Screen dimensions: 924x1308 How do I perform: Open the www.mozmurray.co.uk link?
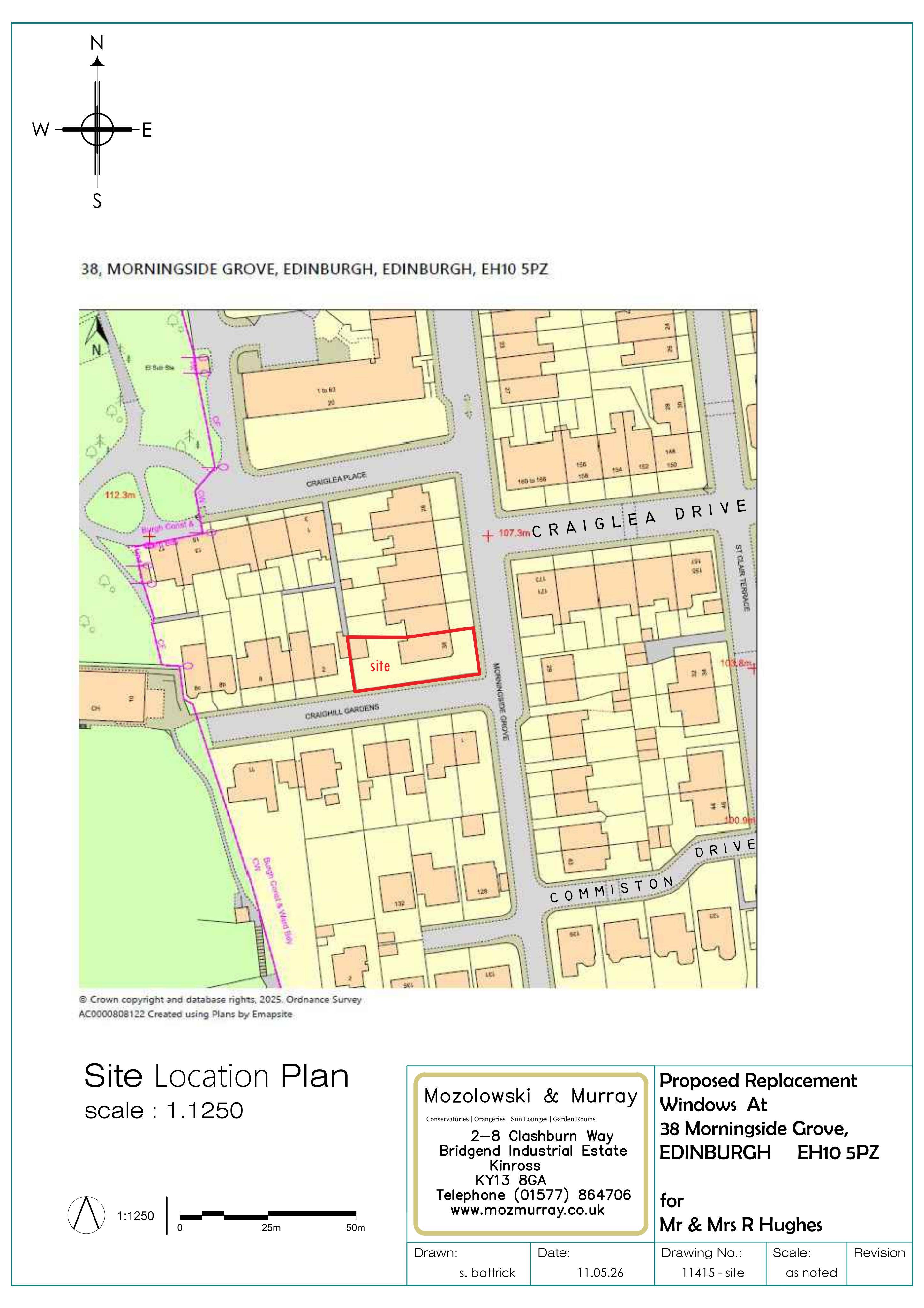click(527, 1209)
